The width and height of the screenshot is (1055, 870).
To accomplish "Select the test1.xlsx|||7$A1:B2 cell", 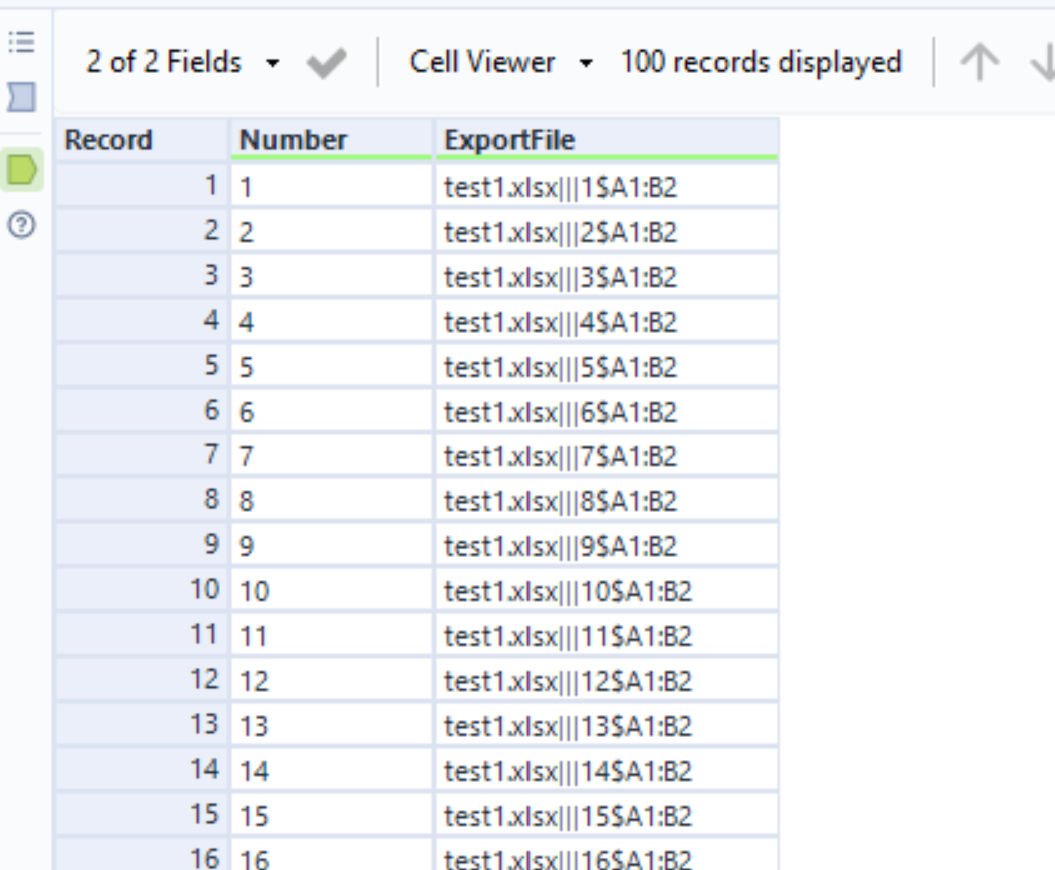I will [606, 456].
